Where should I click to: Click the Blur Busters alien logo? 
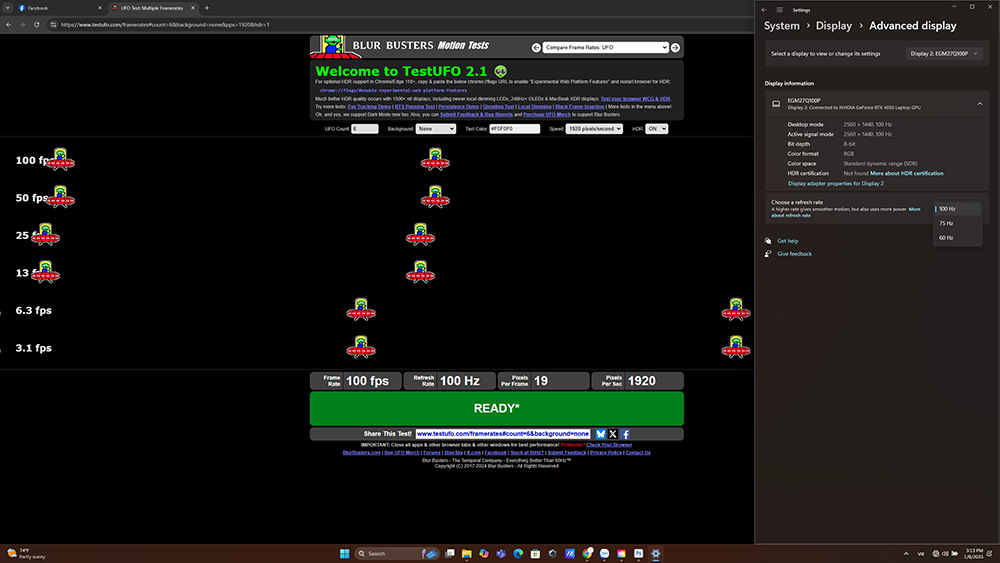pyautogui.click(x=330, y=47)
